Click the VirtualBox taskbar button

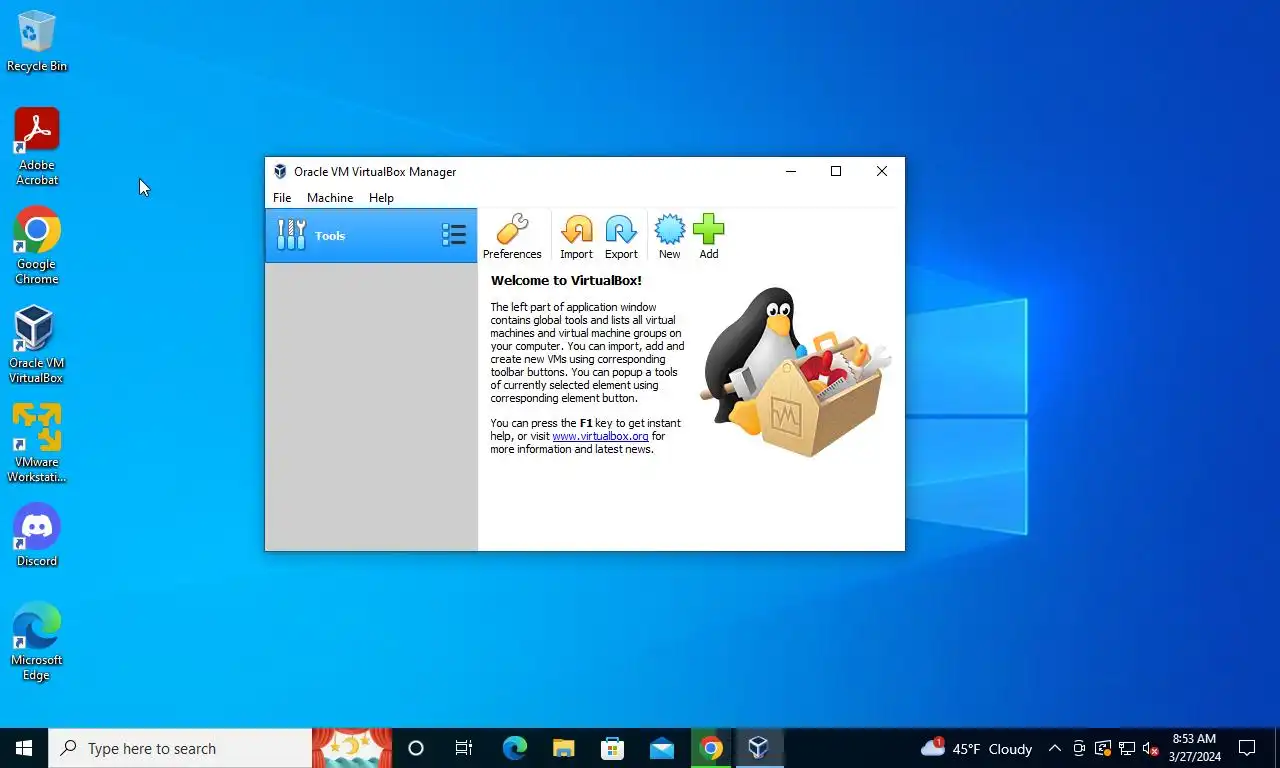(758, 748)
